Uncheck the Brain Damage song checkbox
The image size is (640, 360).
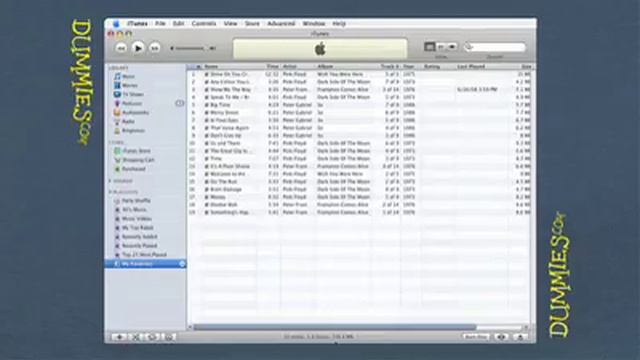tap(207, 189)
